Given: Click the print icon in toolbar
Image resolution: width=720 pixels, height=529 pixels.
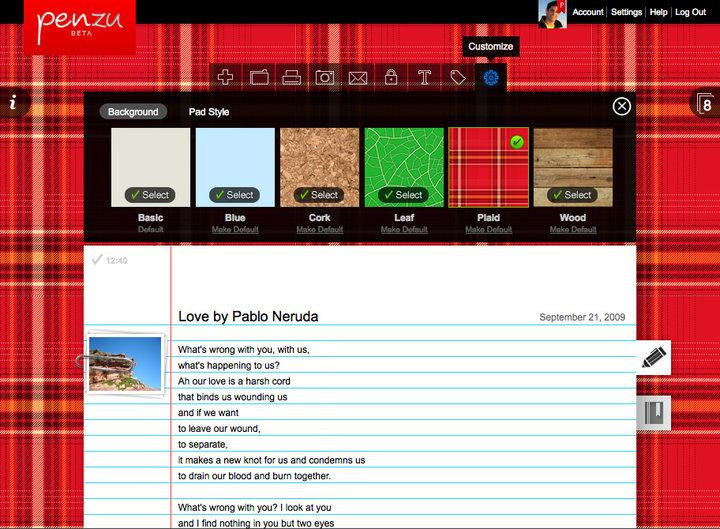Looking at the screenshot, I should [292, 77].
